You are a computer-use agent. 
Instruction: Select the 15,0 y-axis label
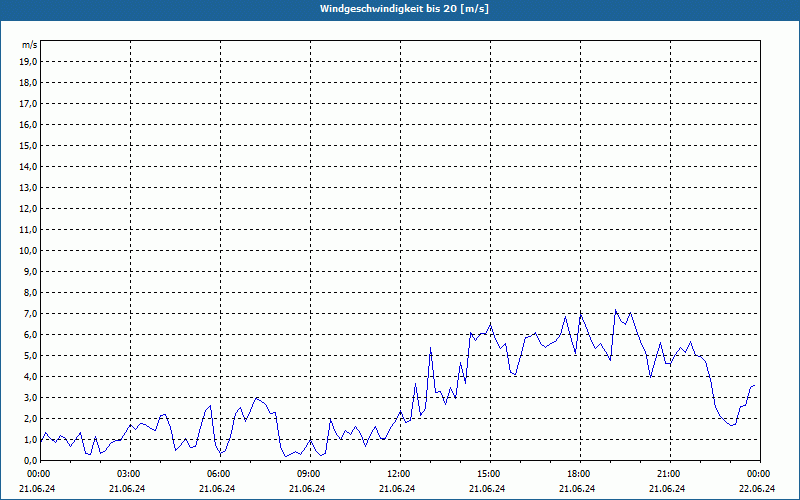coord(28,145)
